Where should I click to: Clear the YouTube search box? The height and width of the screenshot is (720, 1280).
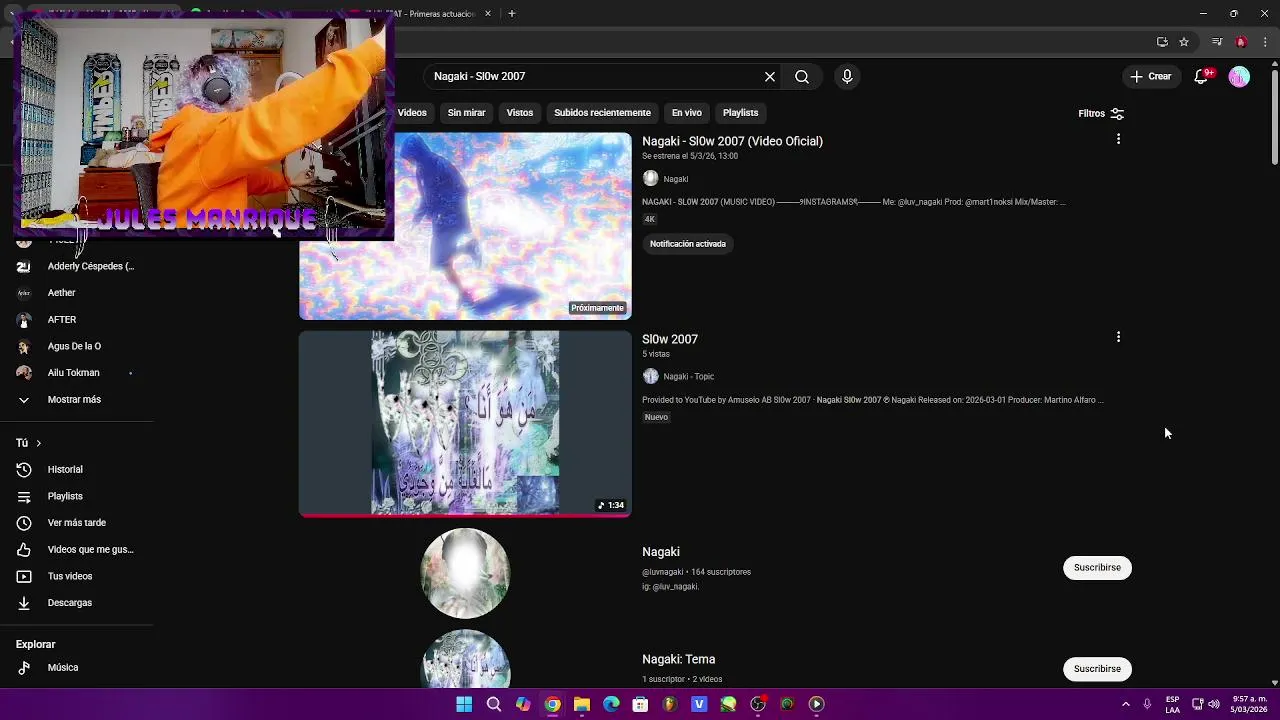(770, 76)
